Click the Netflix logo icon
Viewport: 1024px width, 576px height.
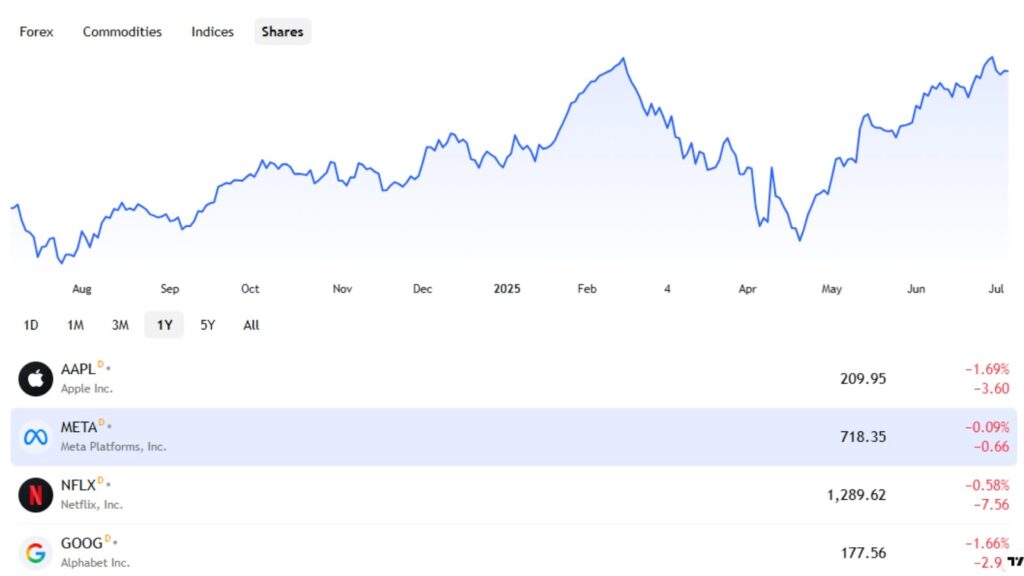35,495
